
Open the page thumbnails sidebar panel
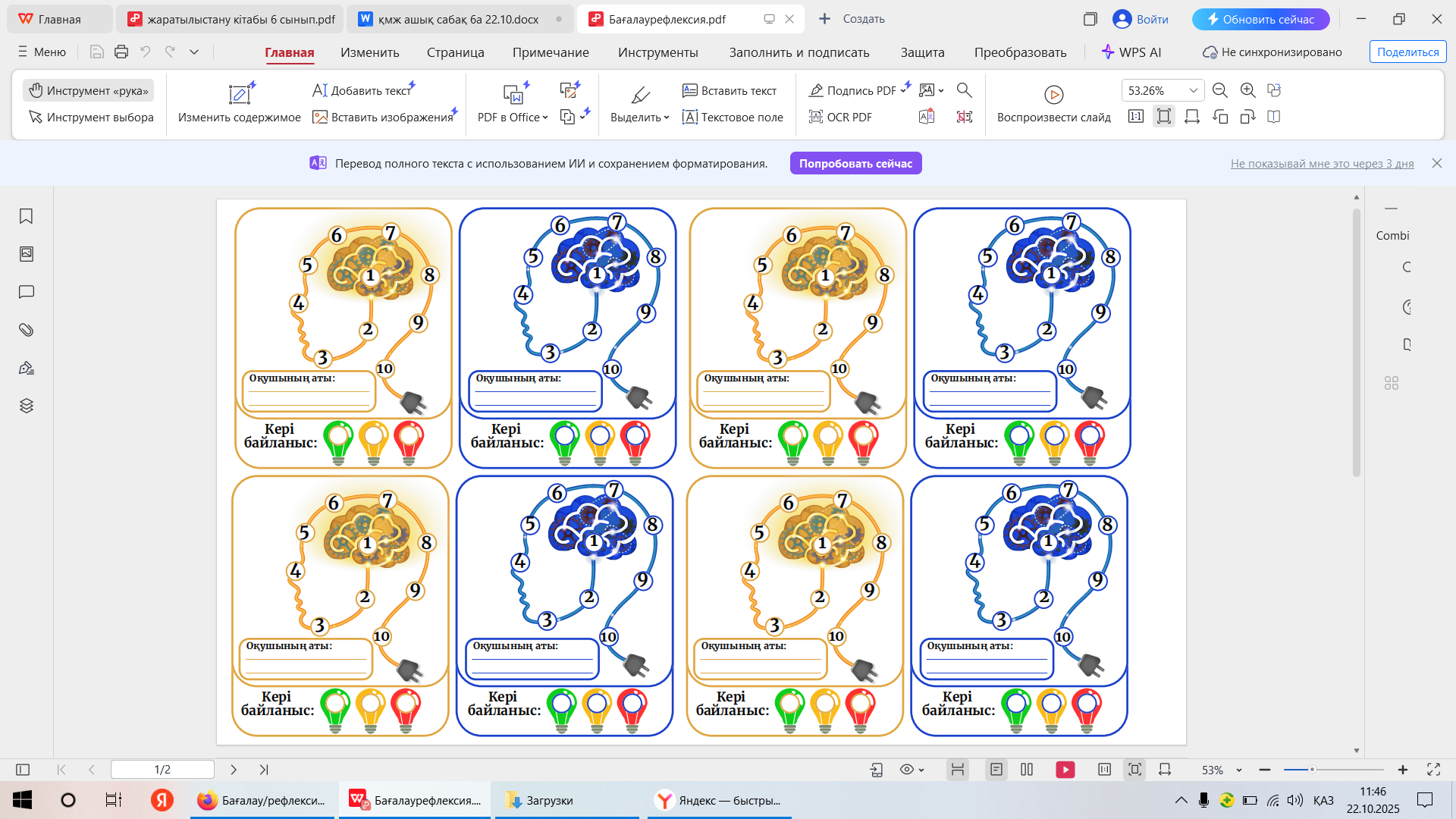tap(26, 254)
